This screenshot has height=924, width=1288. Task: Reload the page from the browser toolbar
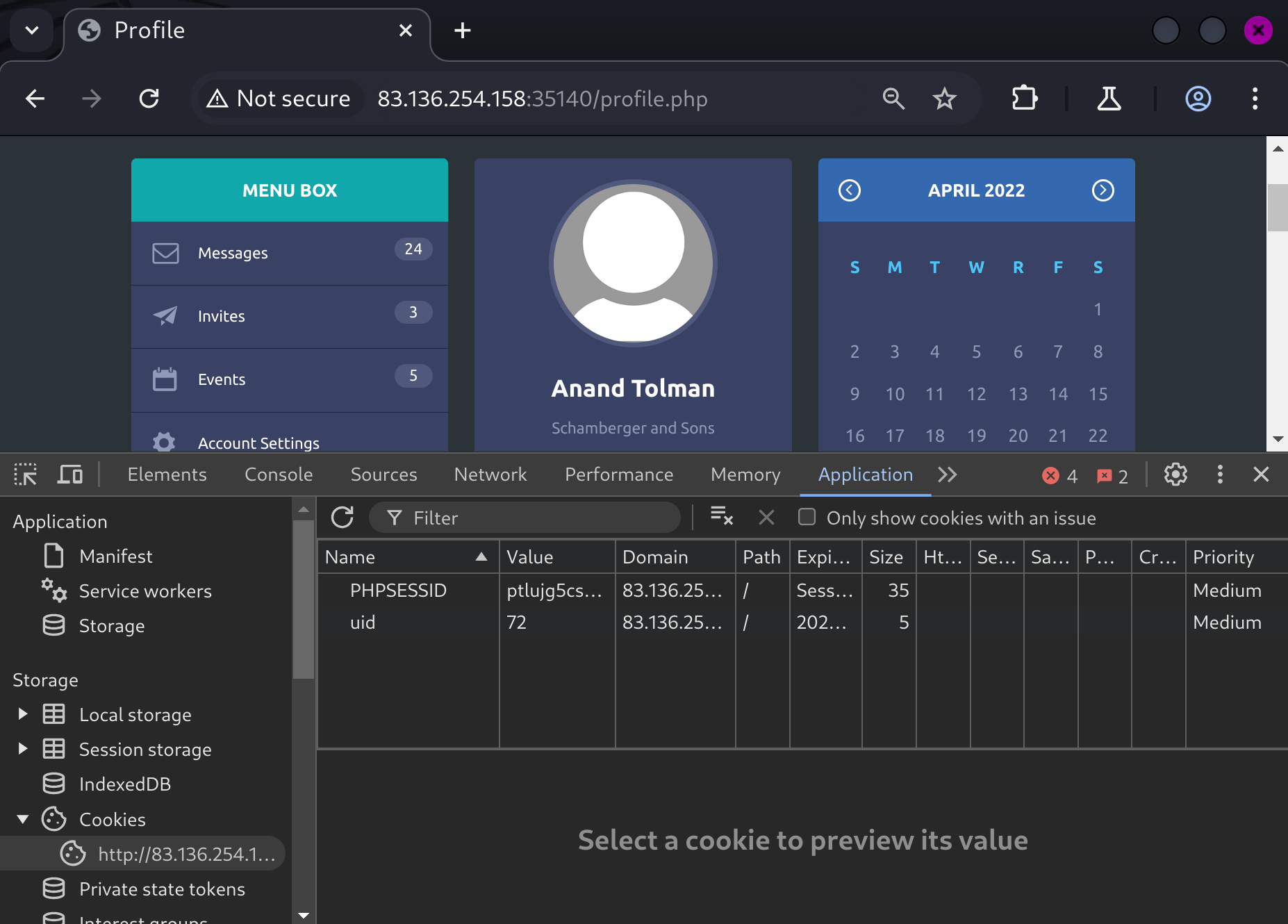pyautogui.click(x=149, y=99)
